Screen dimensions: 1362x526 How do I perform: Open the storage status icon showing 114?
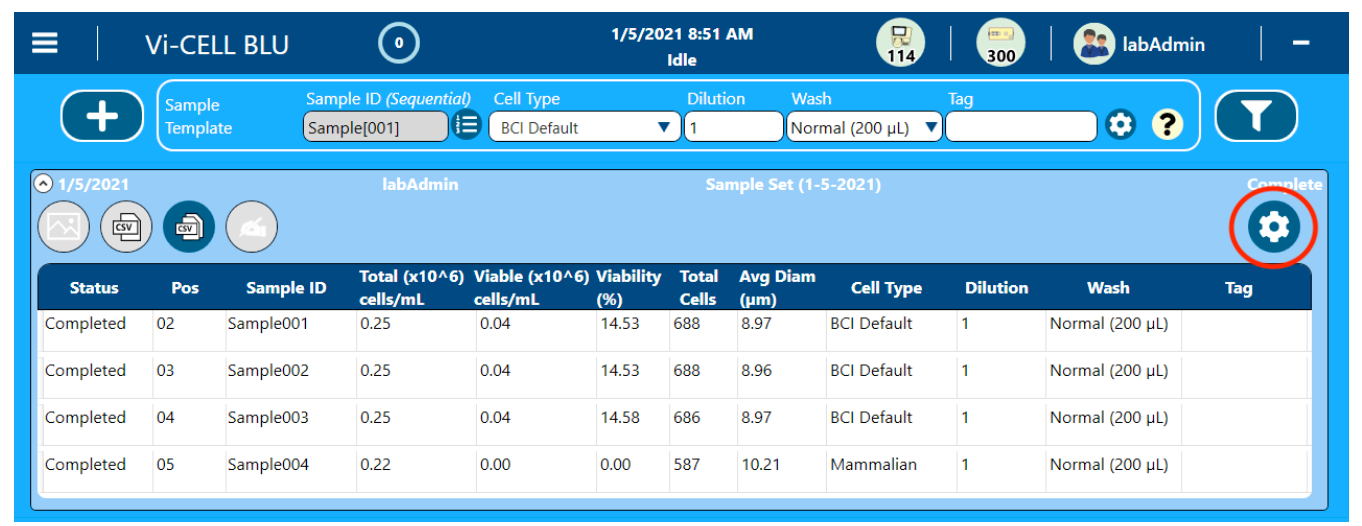point(901,43)
